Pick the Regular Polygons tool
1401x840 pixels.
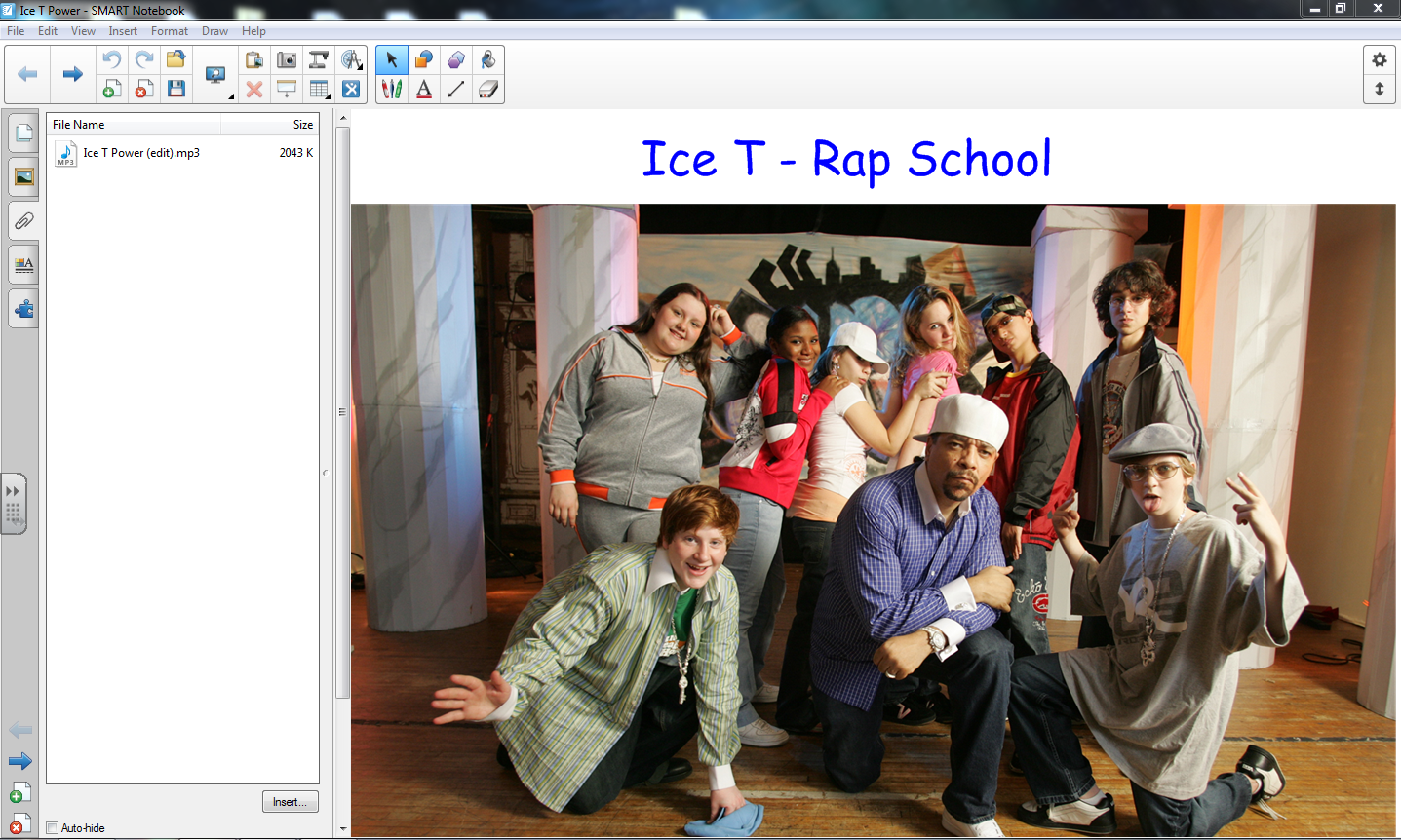pyautogui.click(x=455, y=59)
